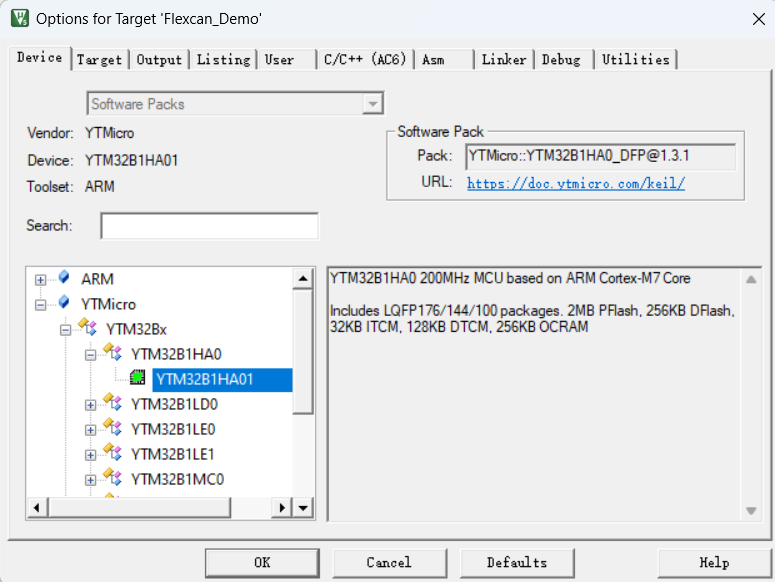Click device tree scroll left arrow

pyautogui.click(x=37, y=507)
